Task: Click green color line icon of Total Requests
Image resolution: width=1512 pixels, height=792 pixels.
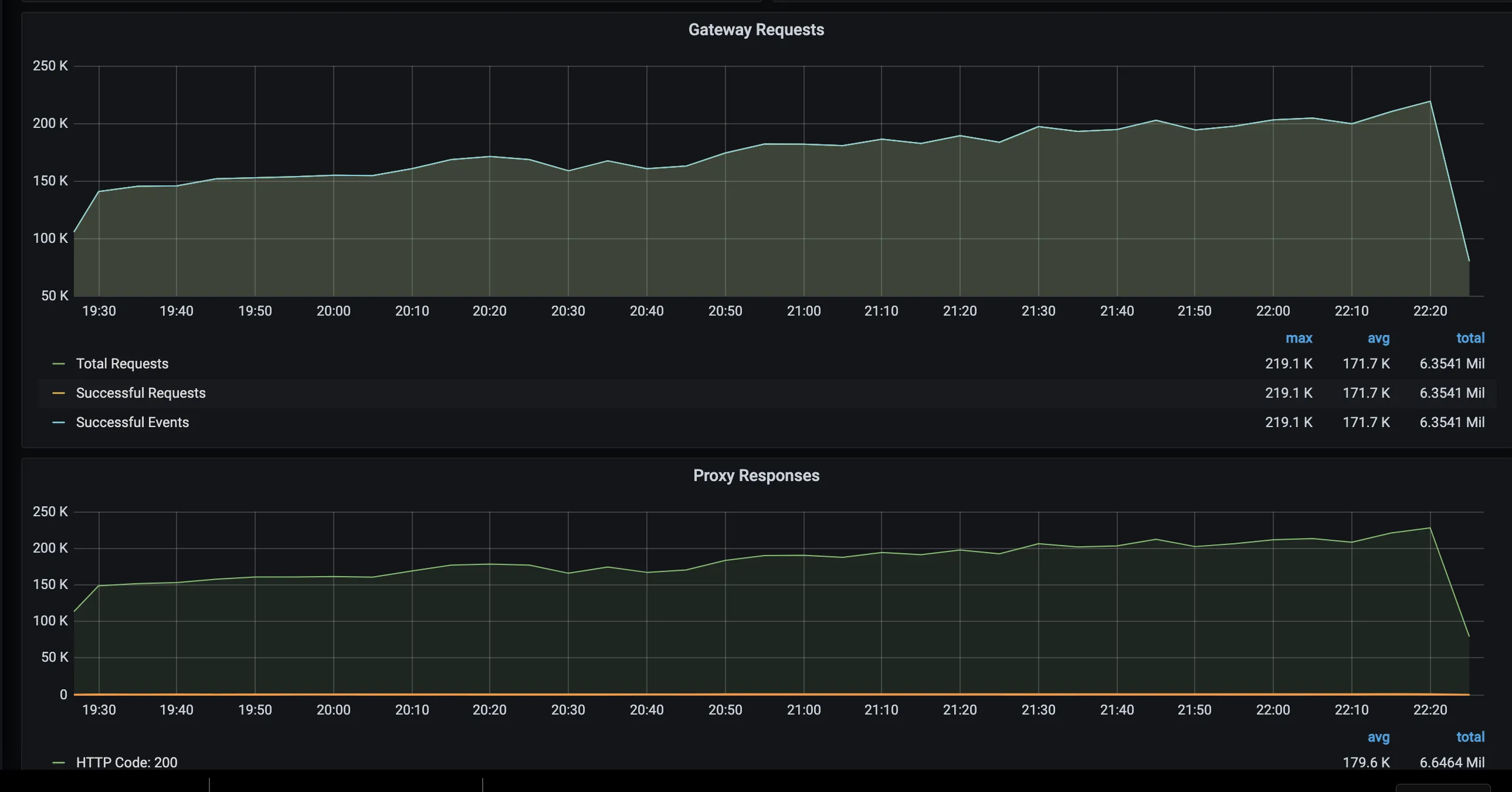Action: click(58, 363)
